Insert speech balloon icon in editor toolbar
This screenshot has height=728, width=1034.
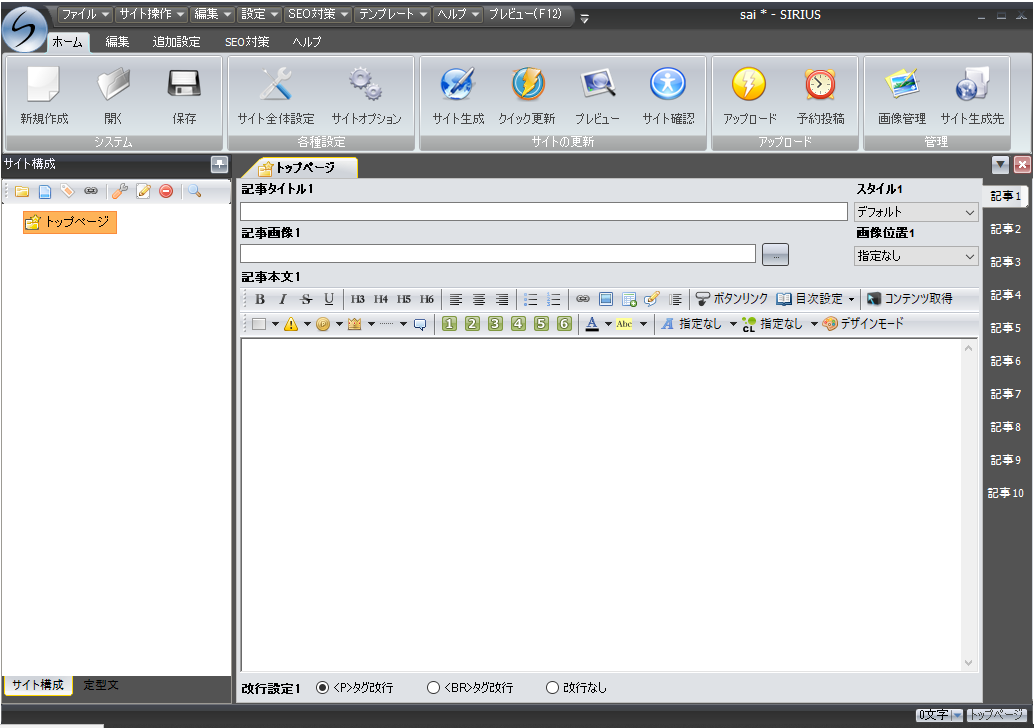[419, 324]
